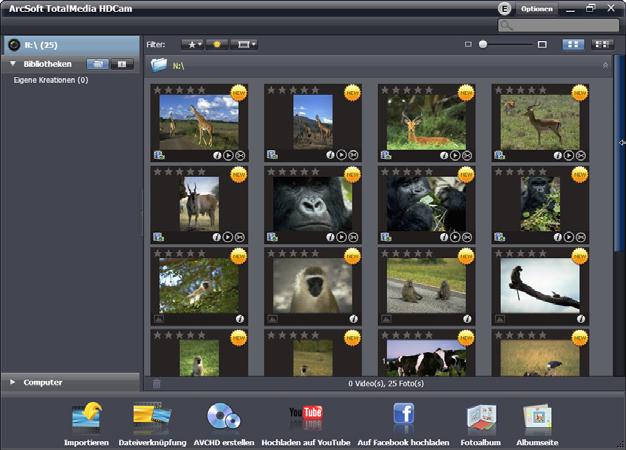
Task: Play the gorilla face close-up
Action: [341, 237]
